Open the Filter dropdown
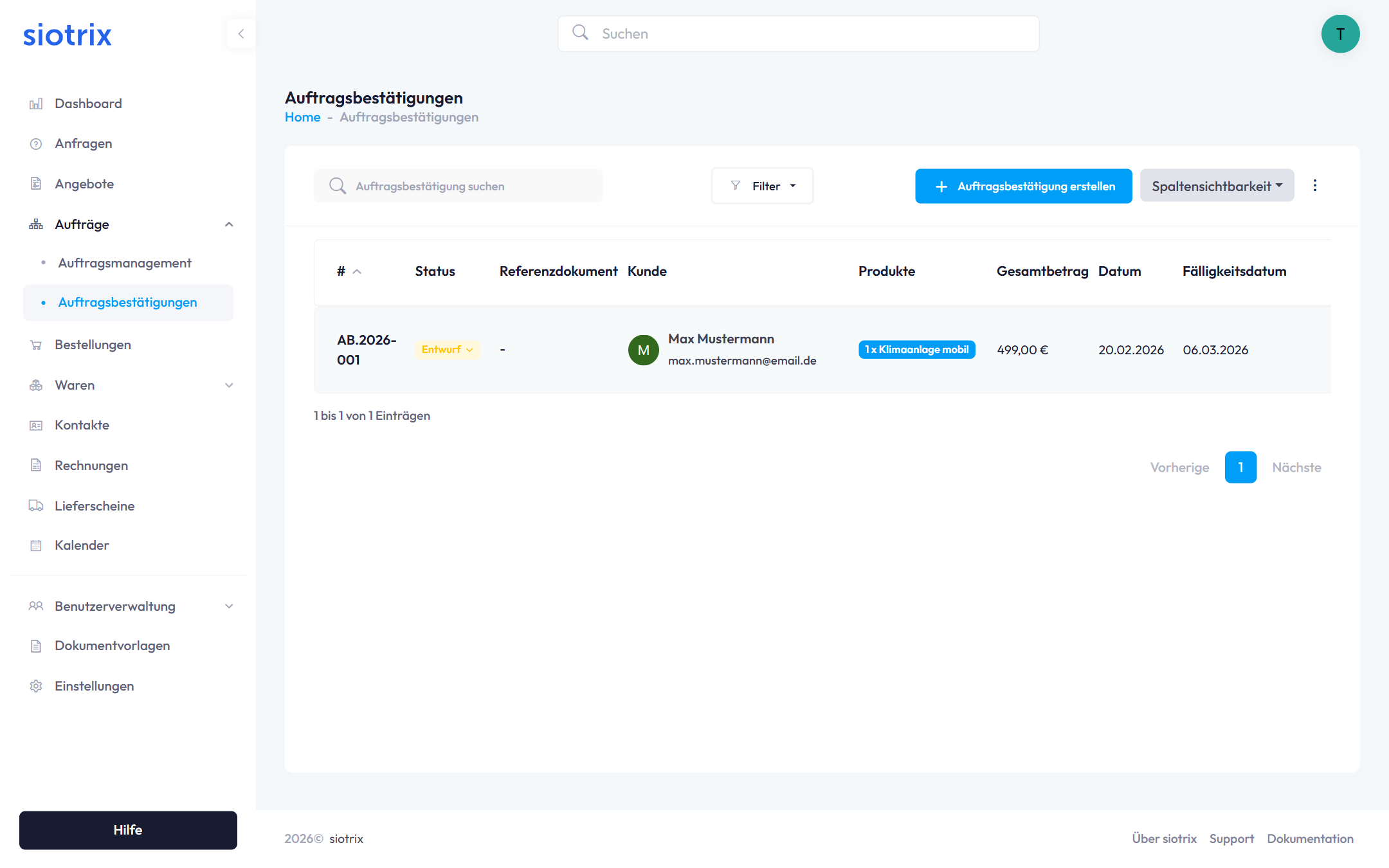Screen dimensions: 1389x868 [x=762, y=186]
